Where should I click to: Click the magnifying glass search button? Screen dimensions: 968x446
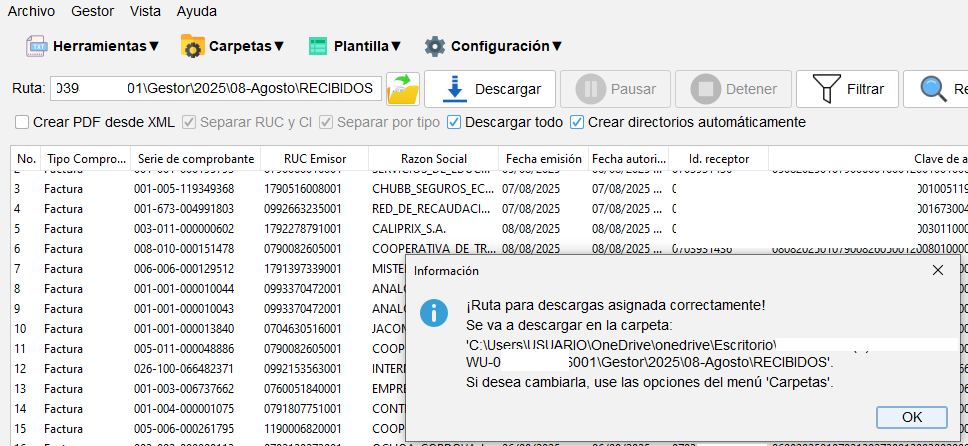935,89
